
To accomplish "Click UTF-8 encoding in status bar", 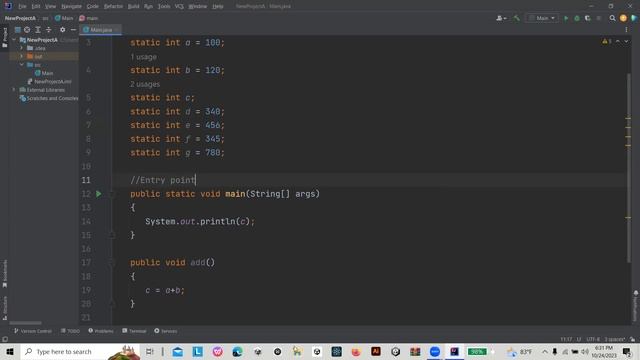I will click(593, 339).
